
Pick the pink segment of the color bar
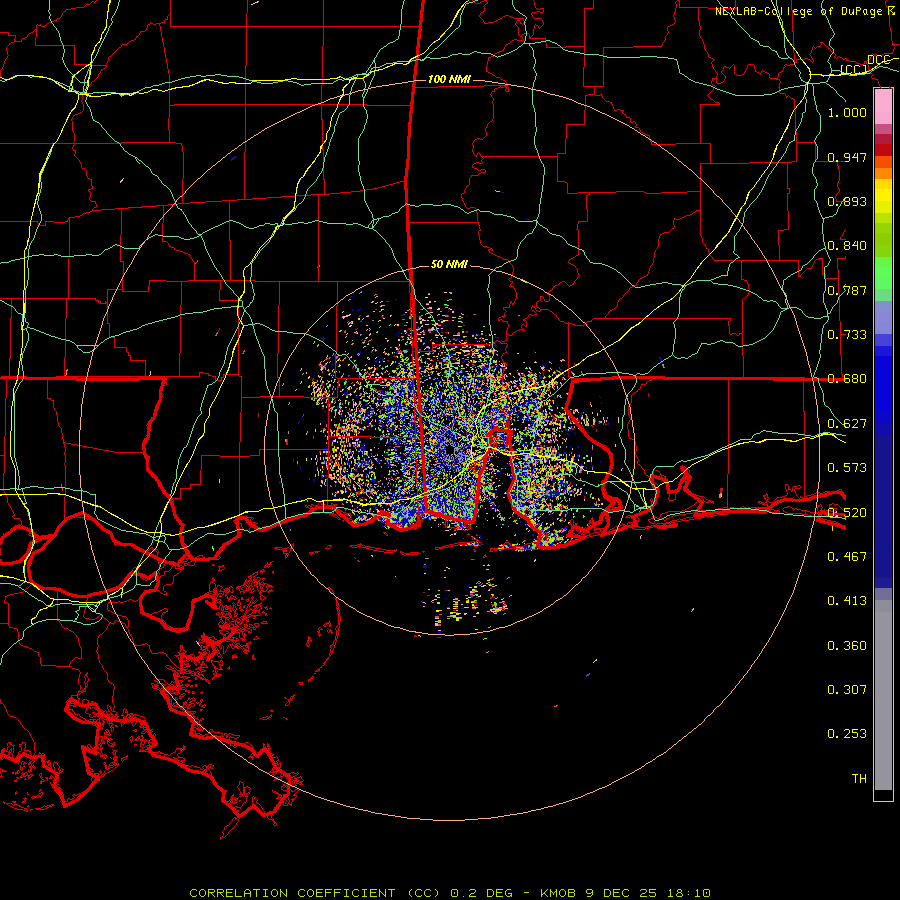(883, 107)
